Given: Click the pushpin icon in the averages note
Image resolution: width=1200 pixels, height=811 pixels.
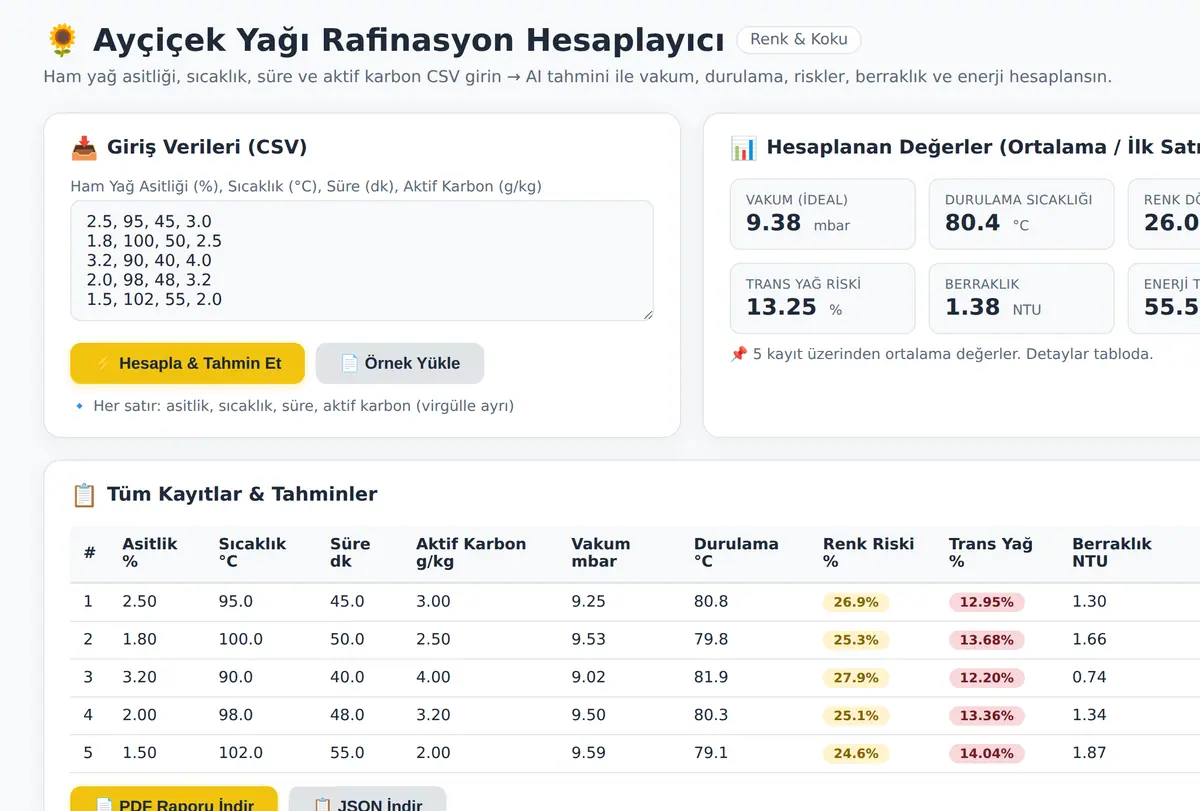Looking at the screenshot, I should (x=739, y=354).
